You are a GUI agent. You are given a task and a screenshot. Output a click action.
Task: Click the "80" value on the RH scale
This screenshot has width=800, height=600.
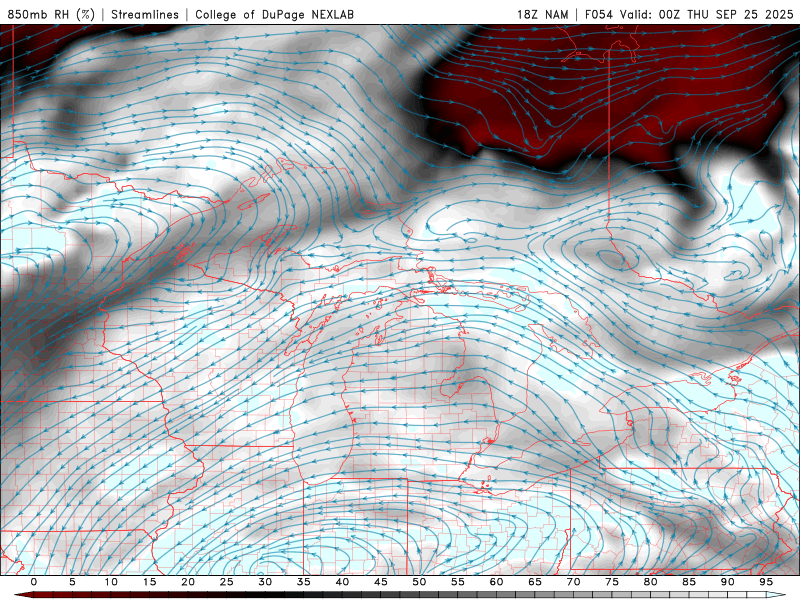pos(650,582)
